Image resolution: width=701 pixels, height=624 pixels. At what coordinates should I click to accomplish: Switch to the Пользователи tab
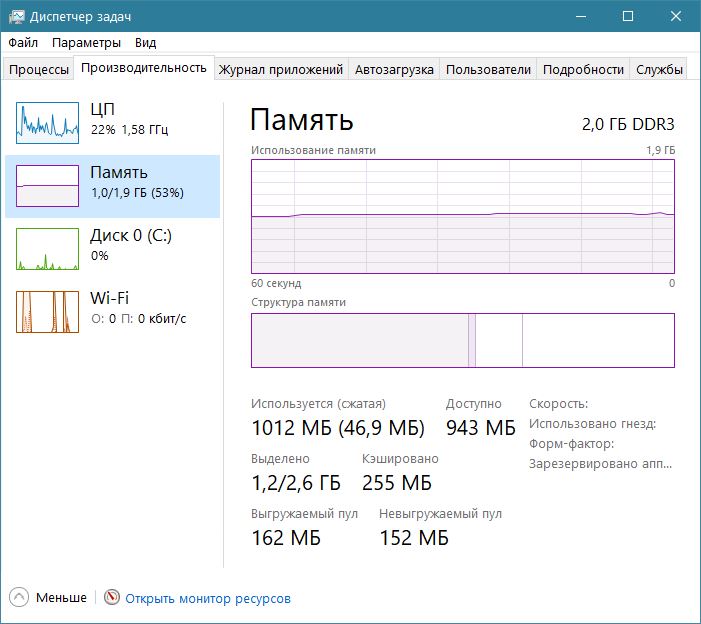[x=488, y=69]
